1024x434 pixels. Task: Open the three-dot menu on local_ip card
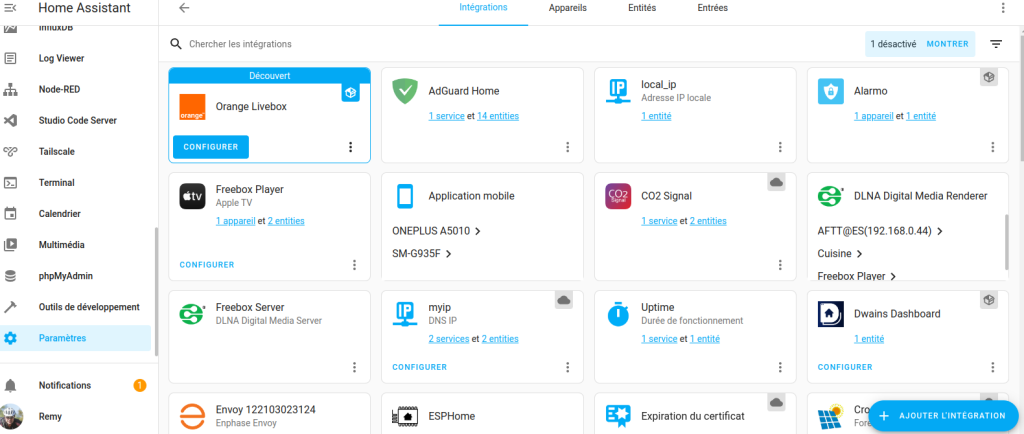coord(780,147)
